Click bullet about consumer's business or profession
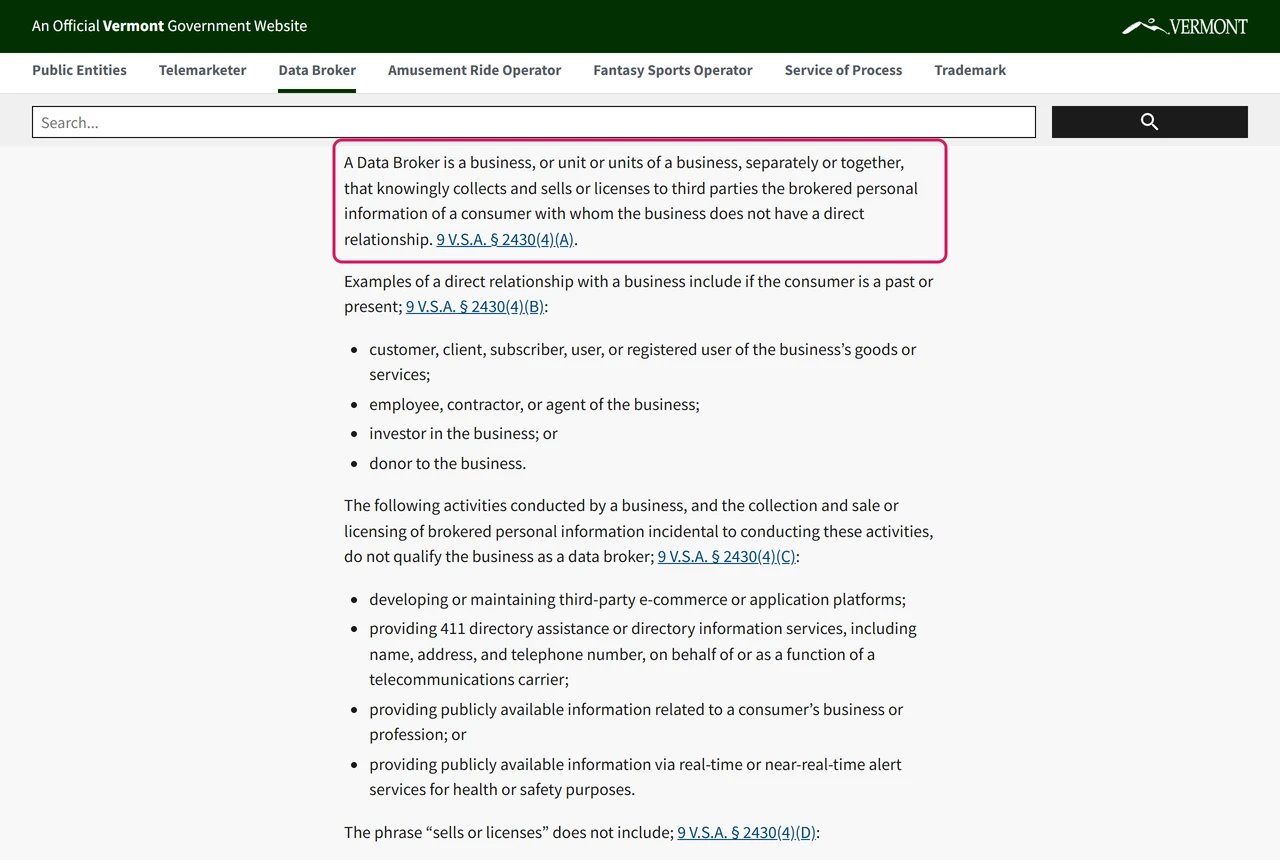 pyautogui.click(x=636, y=722)
